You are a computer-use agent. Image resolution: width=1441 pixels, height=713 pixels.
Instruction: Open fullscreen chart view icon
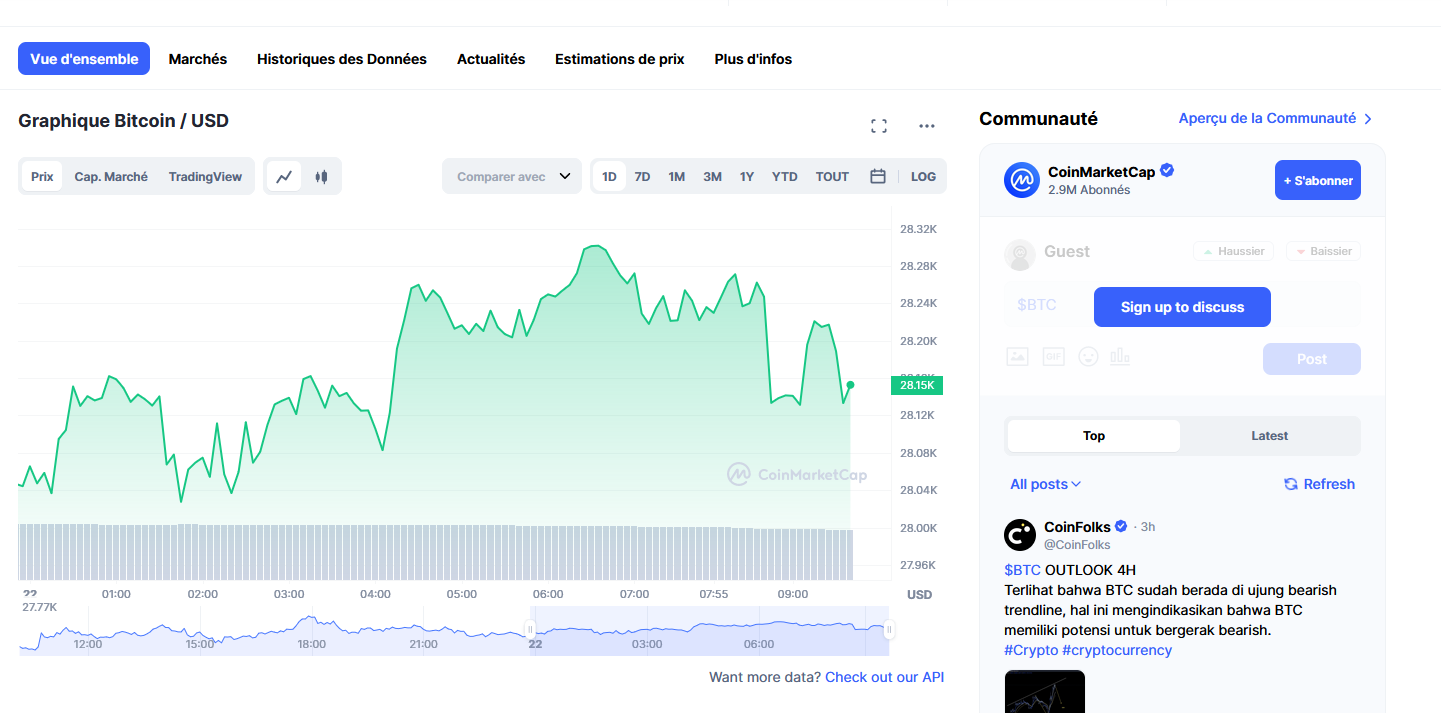(x=879, y=126)
